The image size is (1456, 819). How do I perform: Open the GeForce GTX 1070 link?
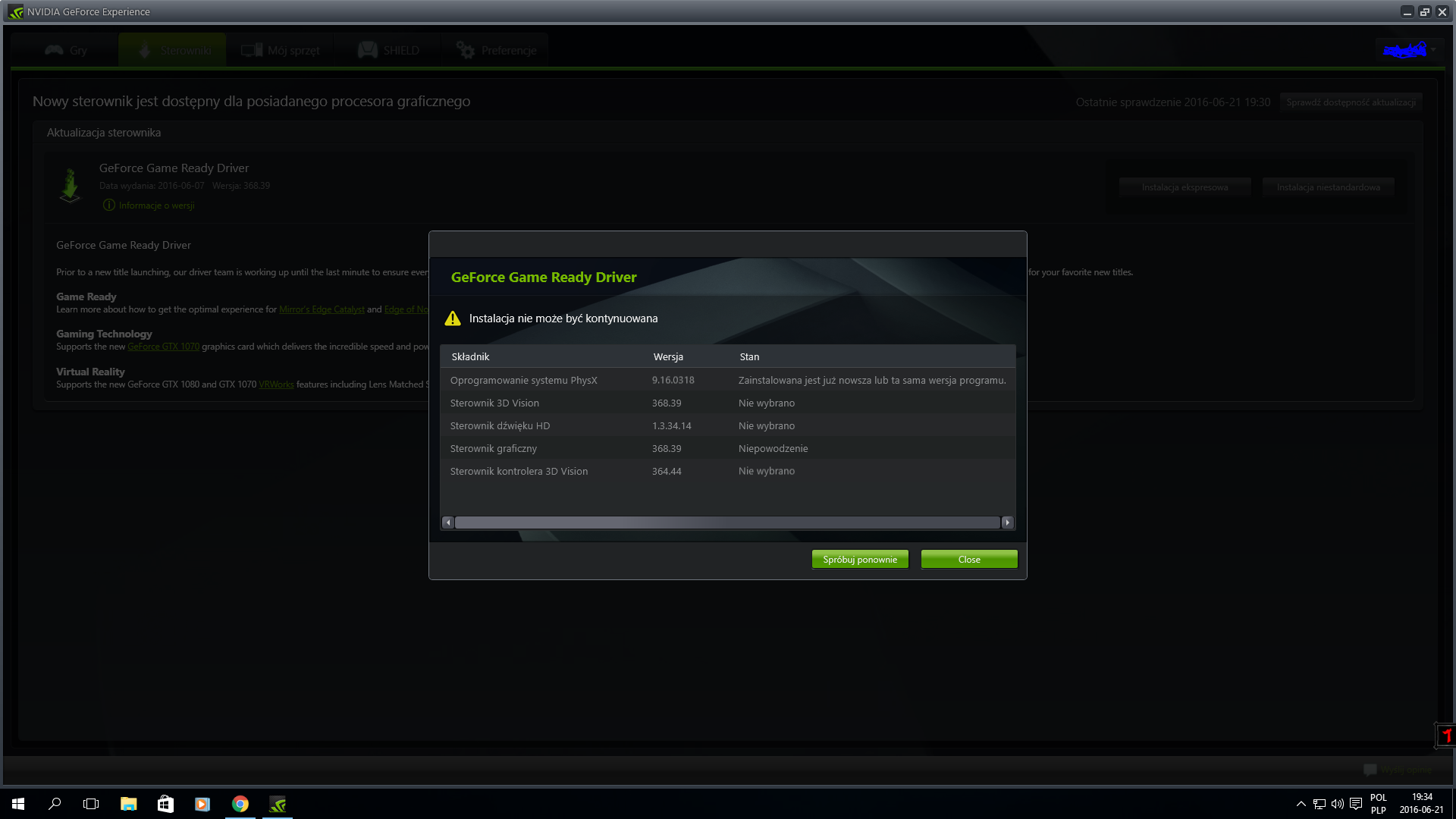163,347
